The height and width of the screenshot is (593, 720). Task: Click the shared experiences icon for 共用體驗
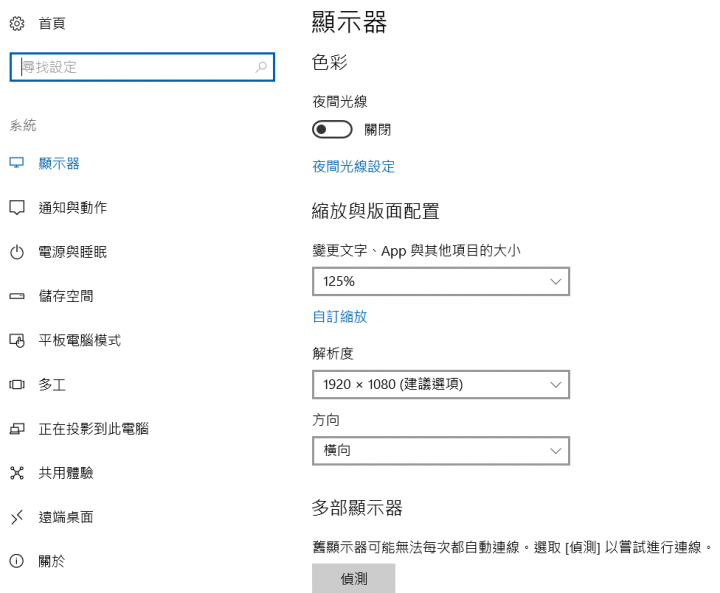[x=17, y=473]
